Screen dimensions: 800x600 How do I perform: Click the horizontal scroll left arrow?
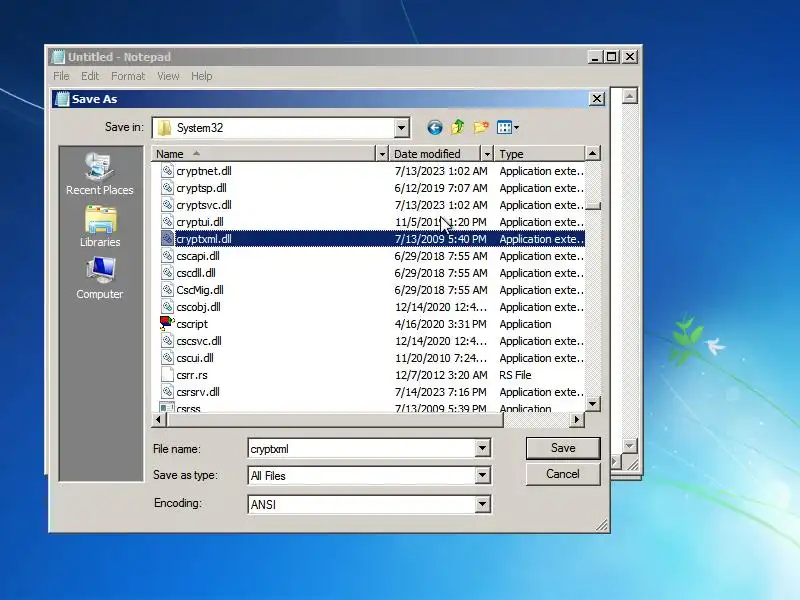(x=158, y=419)
